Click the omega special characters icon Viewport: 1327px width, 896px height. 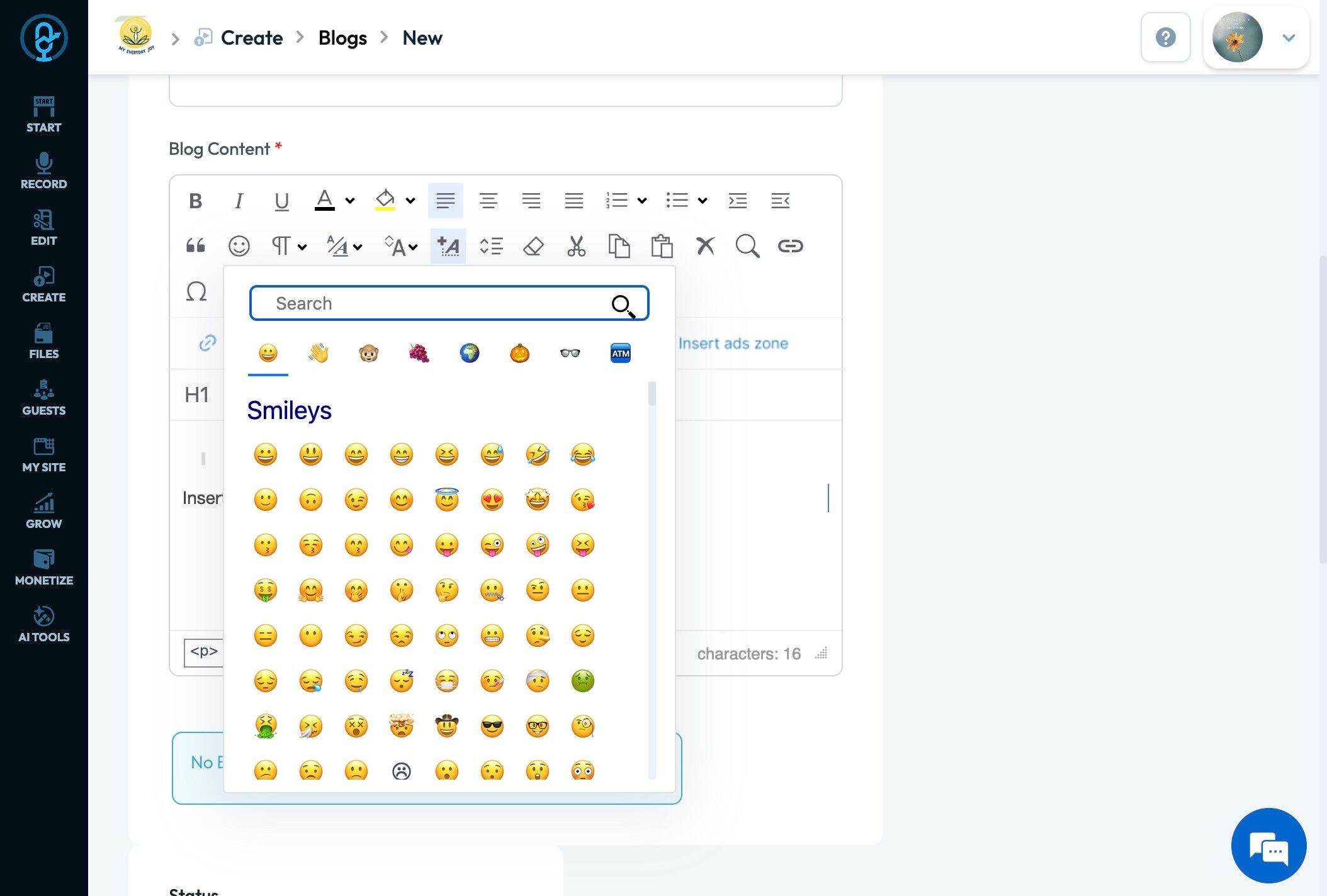coord(196,291)
